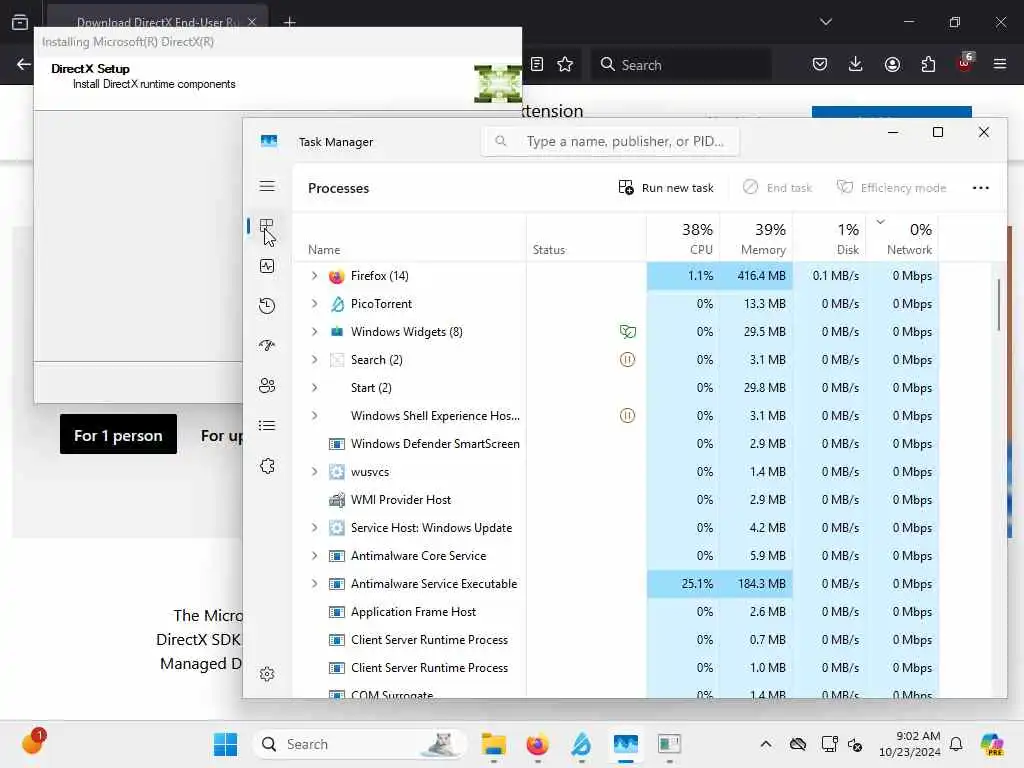Open Firefox list all tabs dropdown

click(x=825, y=22)
